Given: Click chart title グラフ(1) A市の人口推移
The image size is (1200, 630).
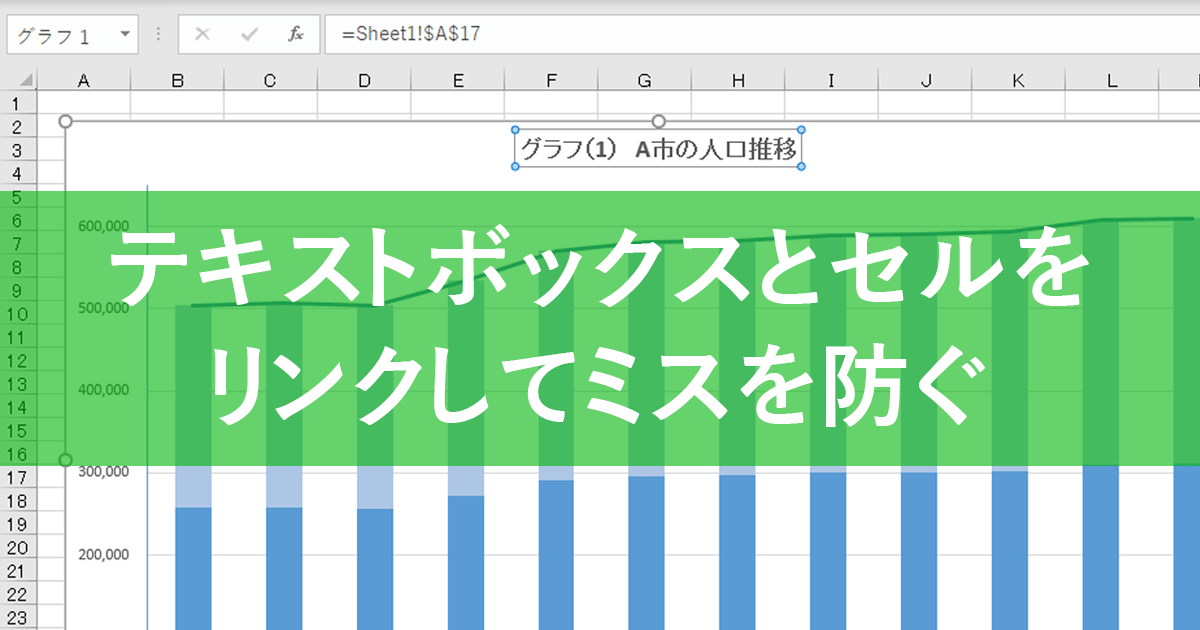Looking at the screenshot, I should [x=659, y=149].
